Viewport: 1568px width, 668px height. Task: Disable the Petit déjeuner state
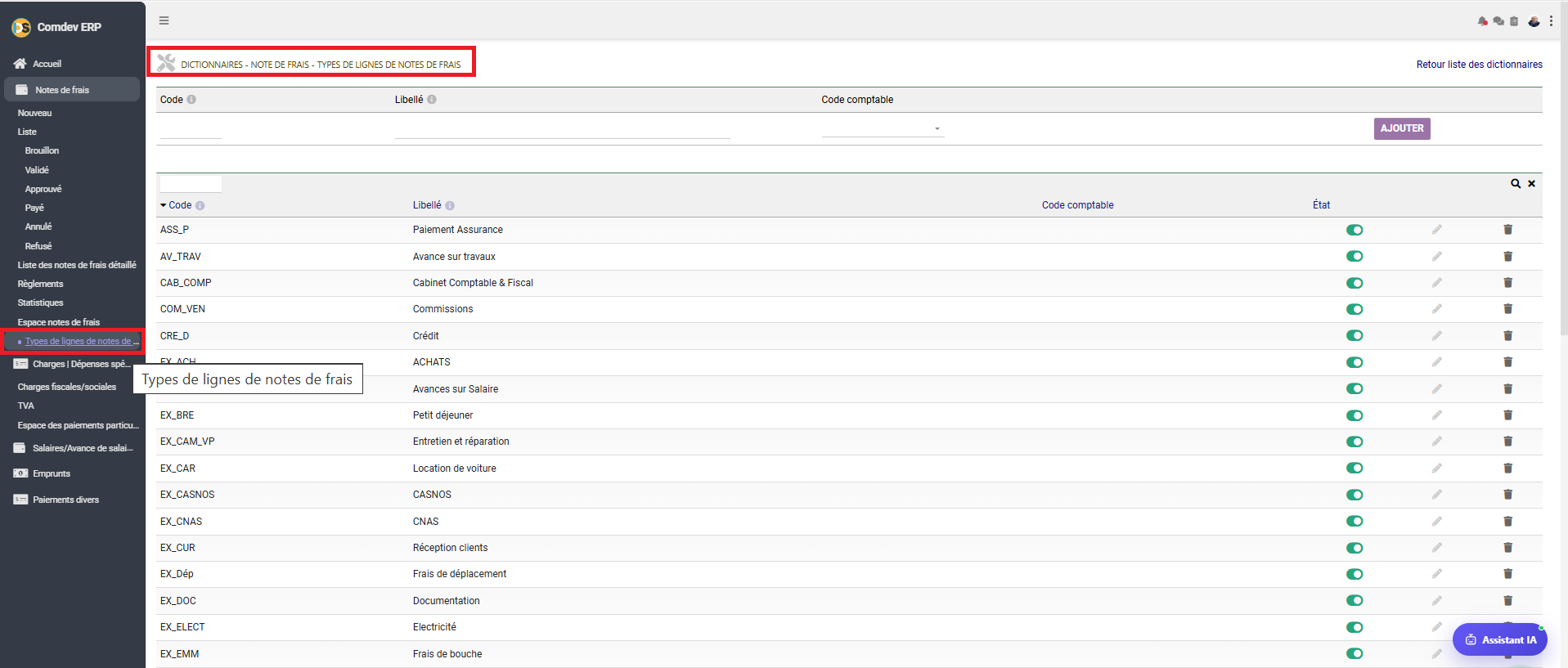coord(1355,415)
